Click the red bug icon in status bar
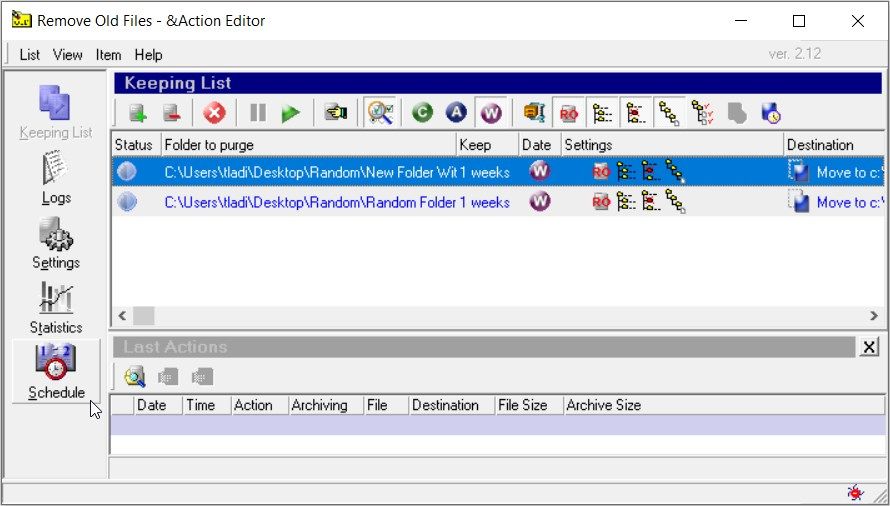 [855, 492]
